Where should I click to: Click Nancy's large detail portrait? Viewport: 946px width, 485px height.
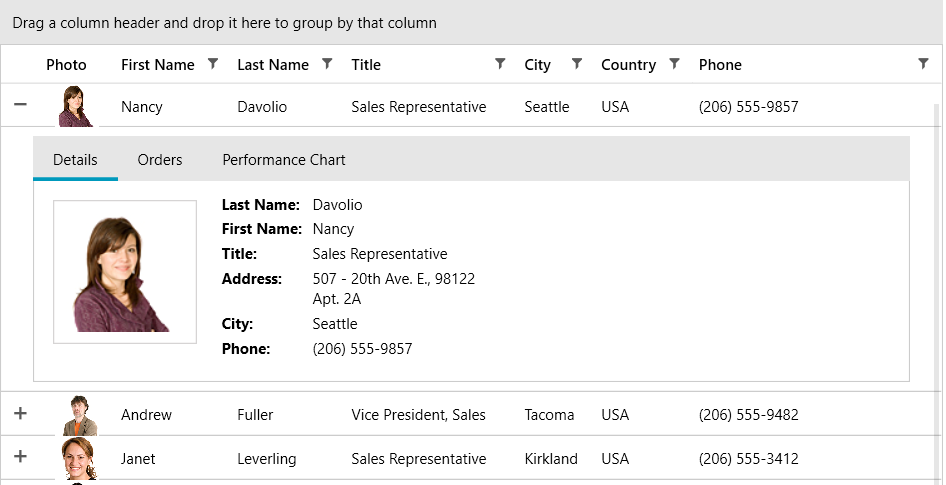pyautogui.click(x=125, y=272)
